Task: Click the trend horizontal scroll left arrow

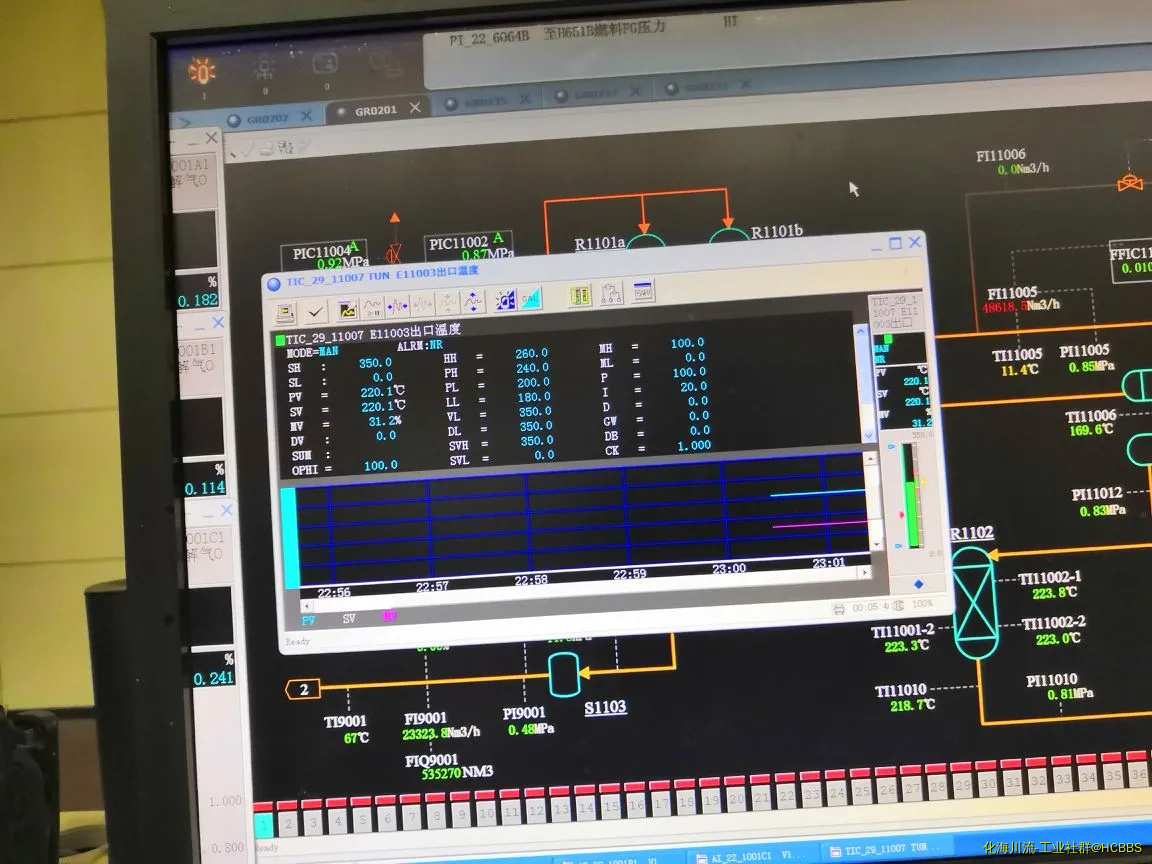Action: [306, 607]
